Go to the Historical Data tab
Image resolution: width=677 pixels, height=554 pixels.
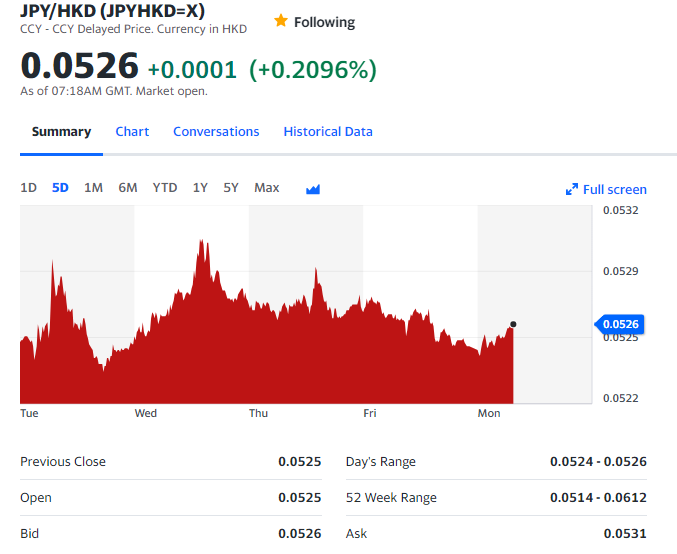pyautogui.click(x=328, y=132)
